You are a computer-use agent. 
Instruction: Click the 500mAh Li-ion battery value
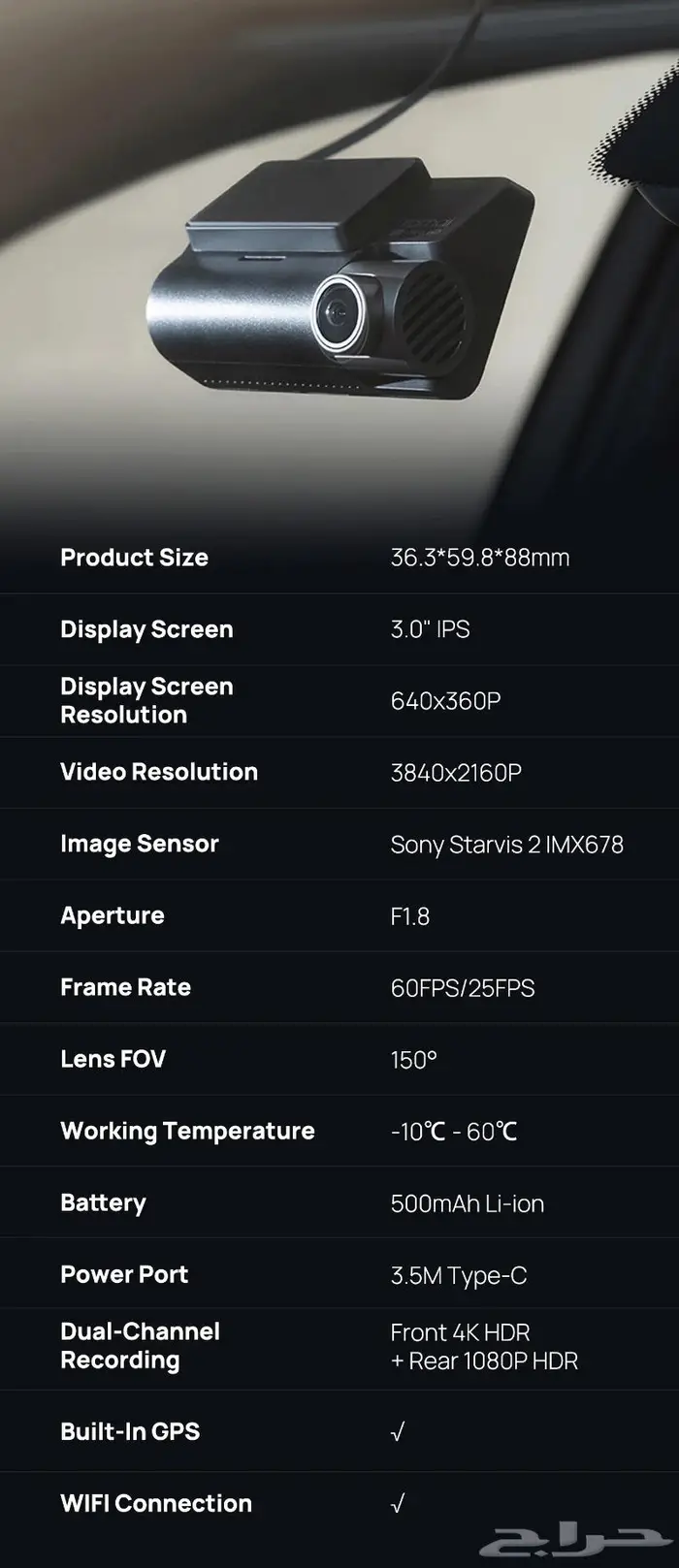467,1203
